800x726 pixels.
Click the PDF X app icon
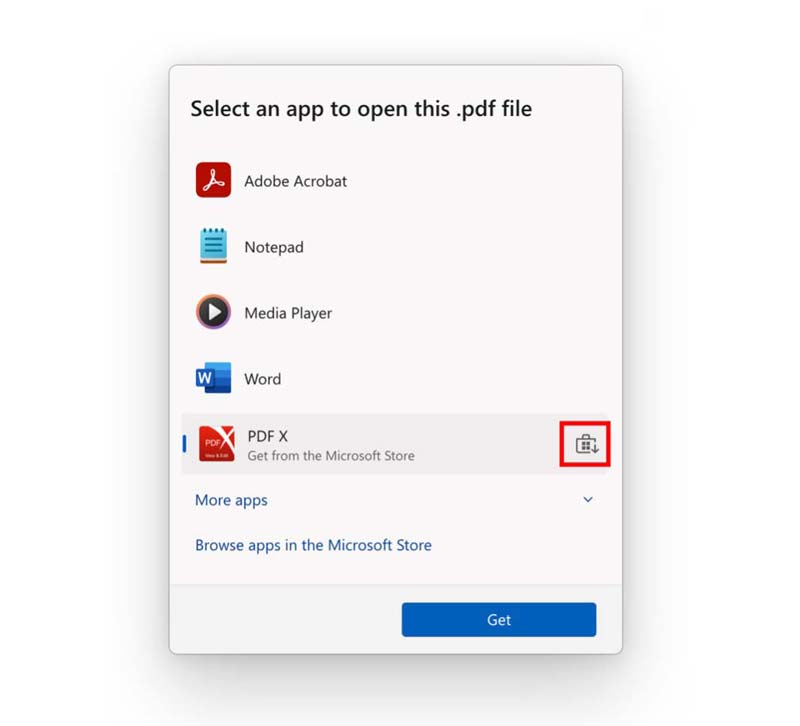pos(217,443)
